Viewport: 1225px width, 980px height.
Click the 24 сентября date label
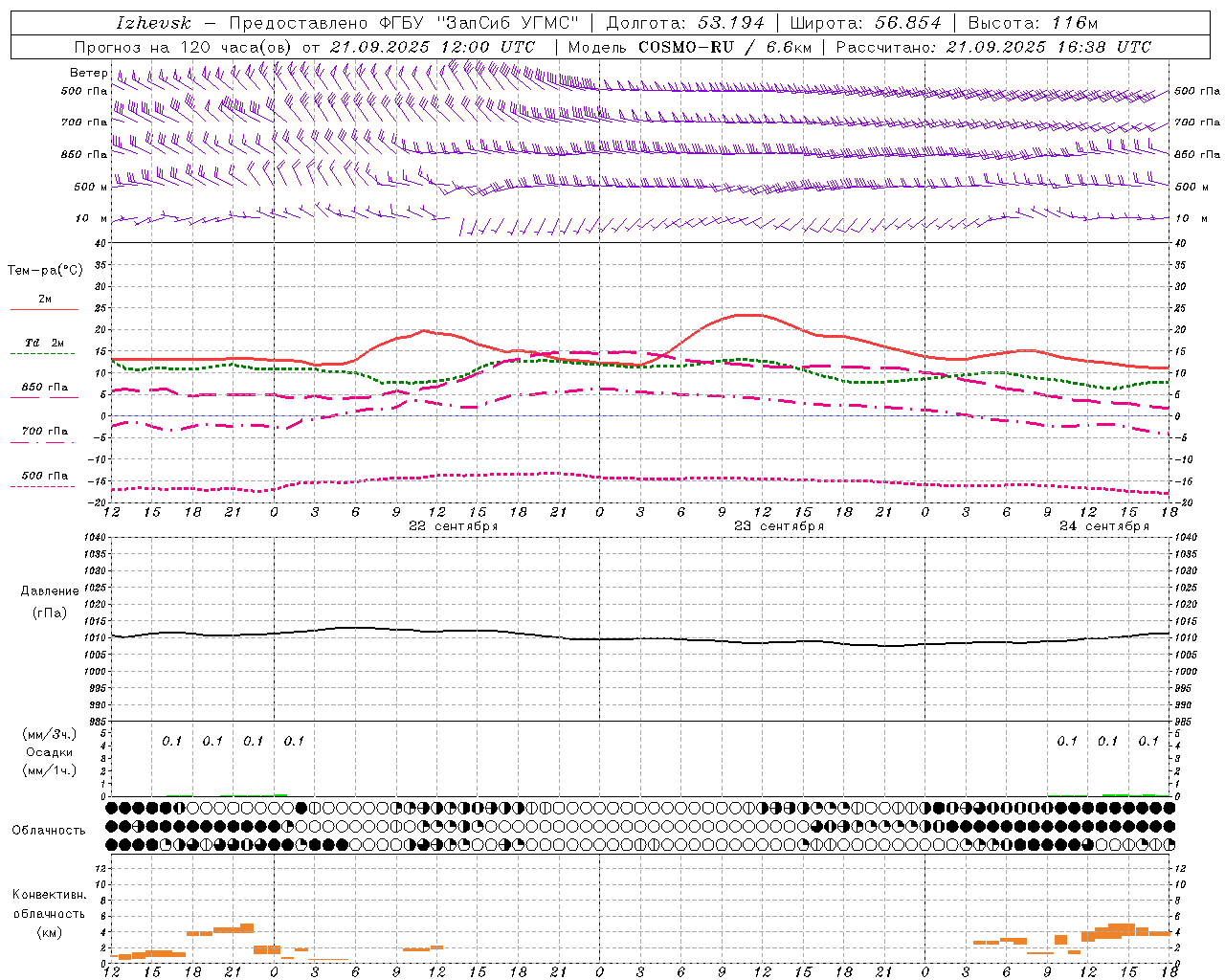point(1103,526)
